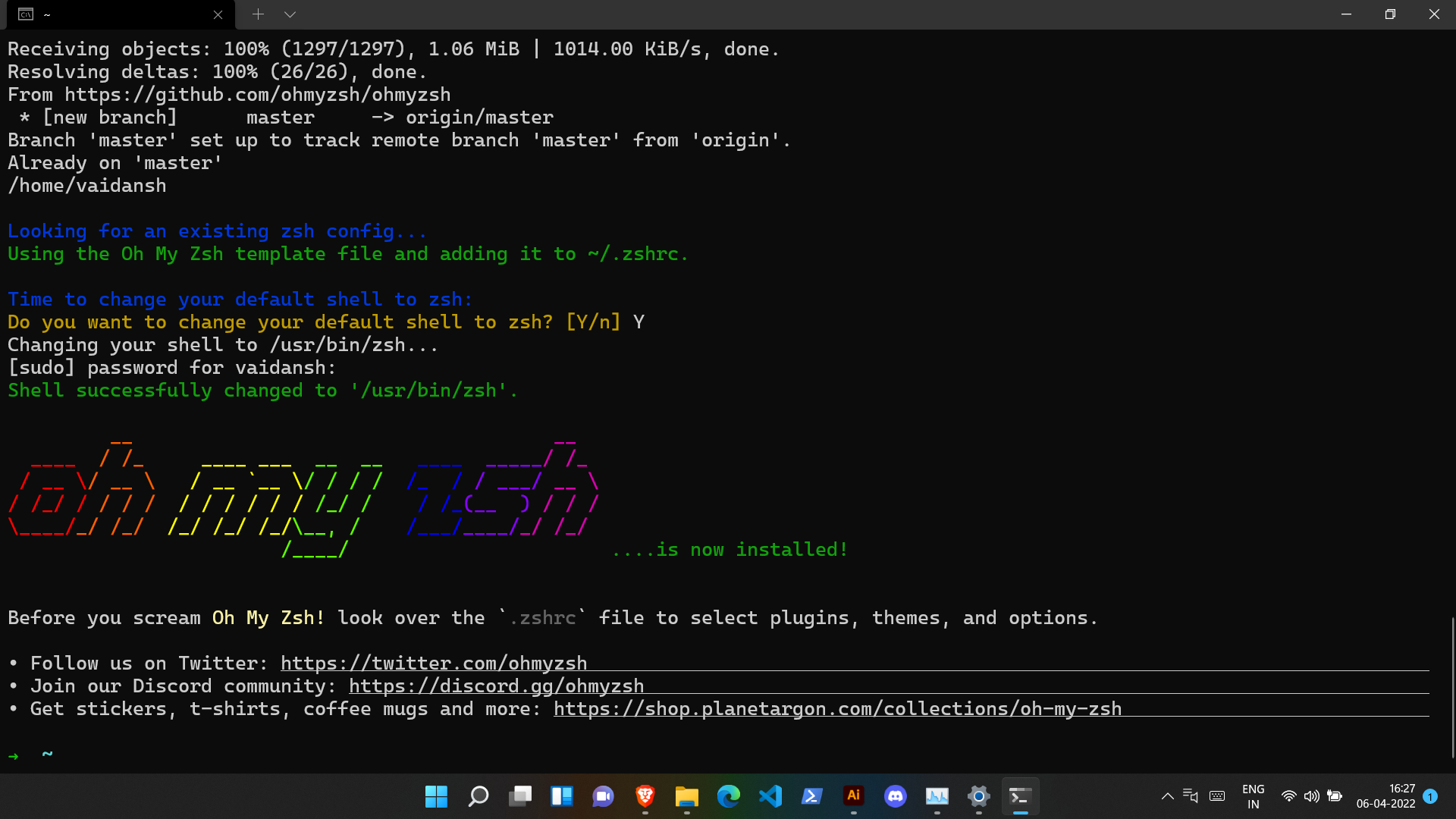Click the terminal scrollbar thumb
This screenshot has height=819, width=1456.
click(x=1452, y=688)
